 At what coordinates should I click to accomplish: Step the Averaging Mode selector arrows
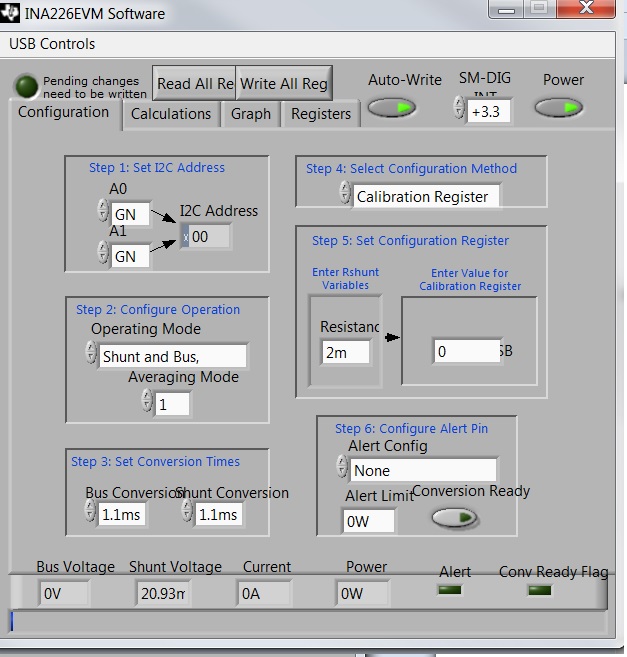click(147, 400)
